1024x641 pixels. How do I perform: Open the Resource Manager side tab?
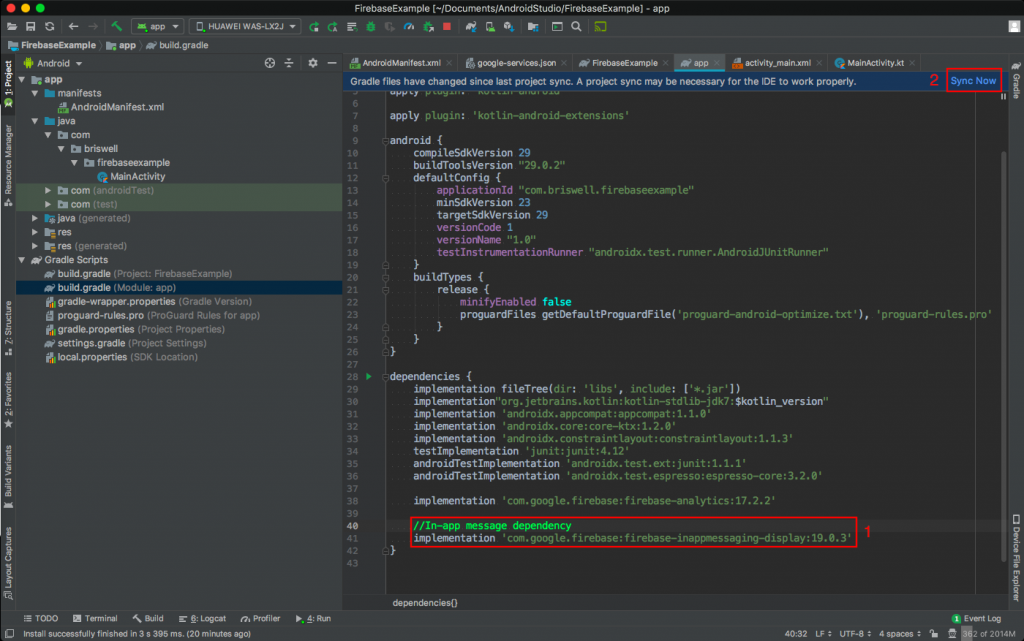[8, 166]
